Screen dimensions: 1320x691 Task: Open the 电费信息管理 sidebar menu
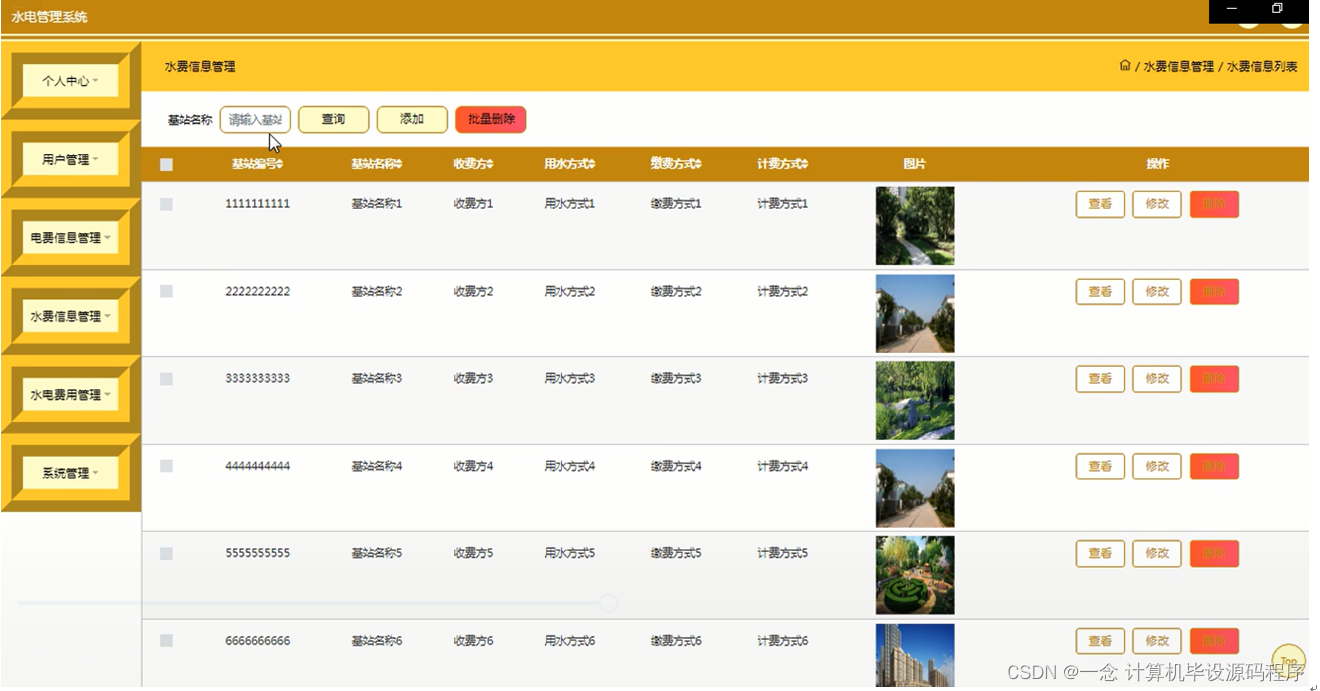[x=68, y=236]
